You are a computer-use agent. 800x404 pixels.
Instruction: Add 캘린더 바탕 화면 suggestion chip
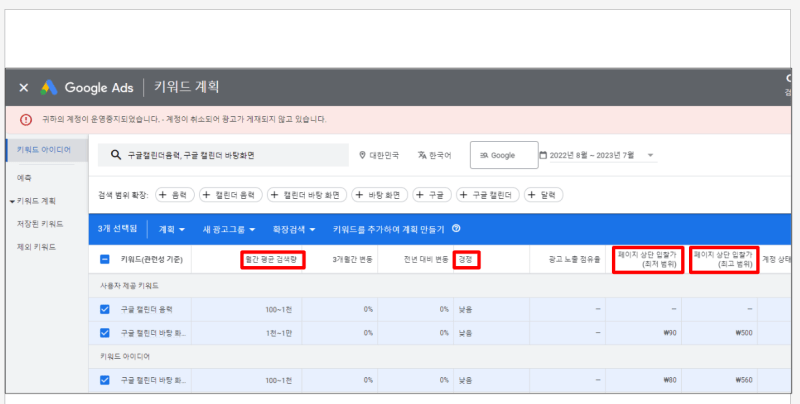(307, 195)
